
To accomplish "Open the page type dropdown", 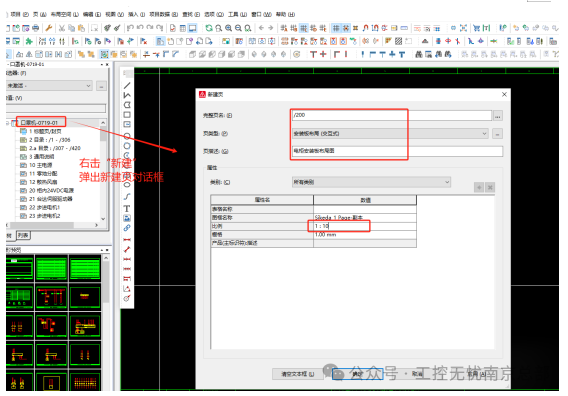I will tap(484, 134).
